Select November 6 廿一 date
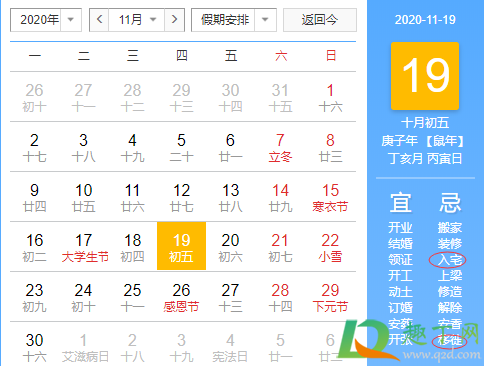 coord(230,147)
